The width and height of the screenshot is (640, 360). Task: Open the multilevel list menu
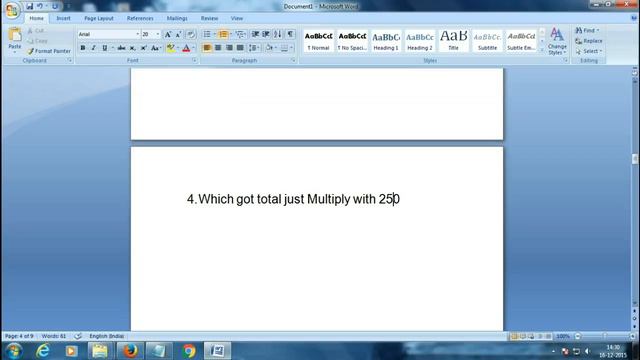(x=240, y=34)
